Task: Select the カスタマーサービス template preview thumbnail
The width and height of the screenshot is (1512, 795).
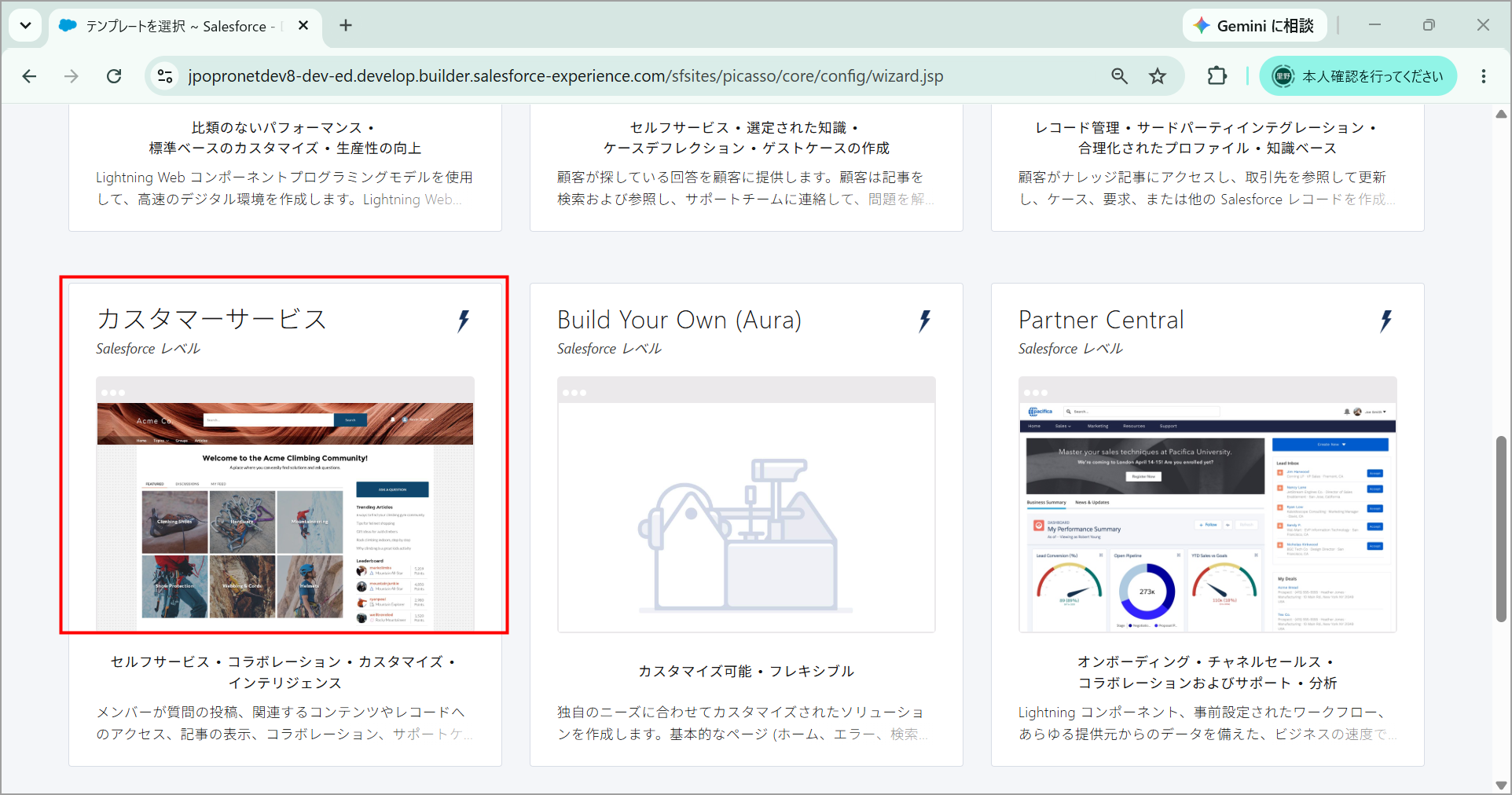Action: click(x=285, y=504)
